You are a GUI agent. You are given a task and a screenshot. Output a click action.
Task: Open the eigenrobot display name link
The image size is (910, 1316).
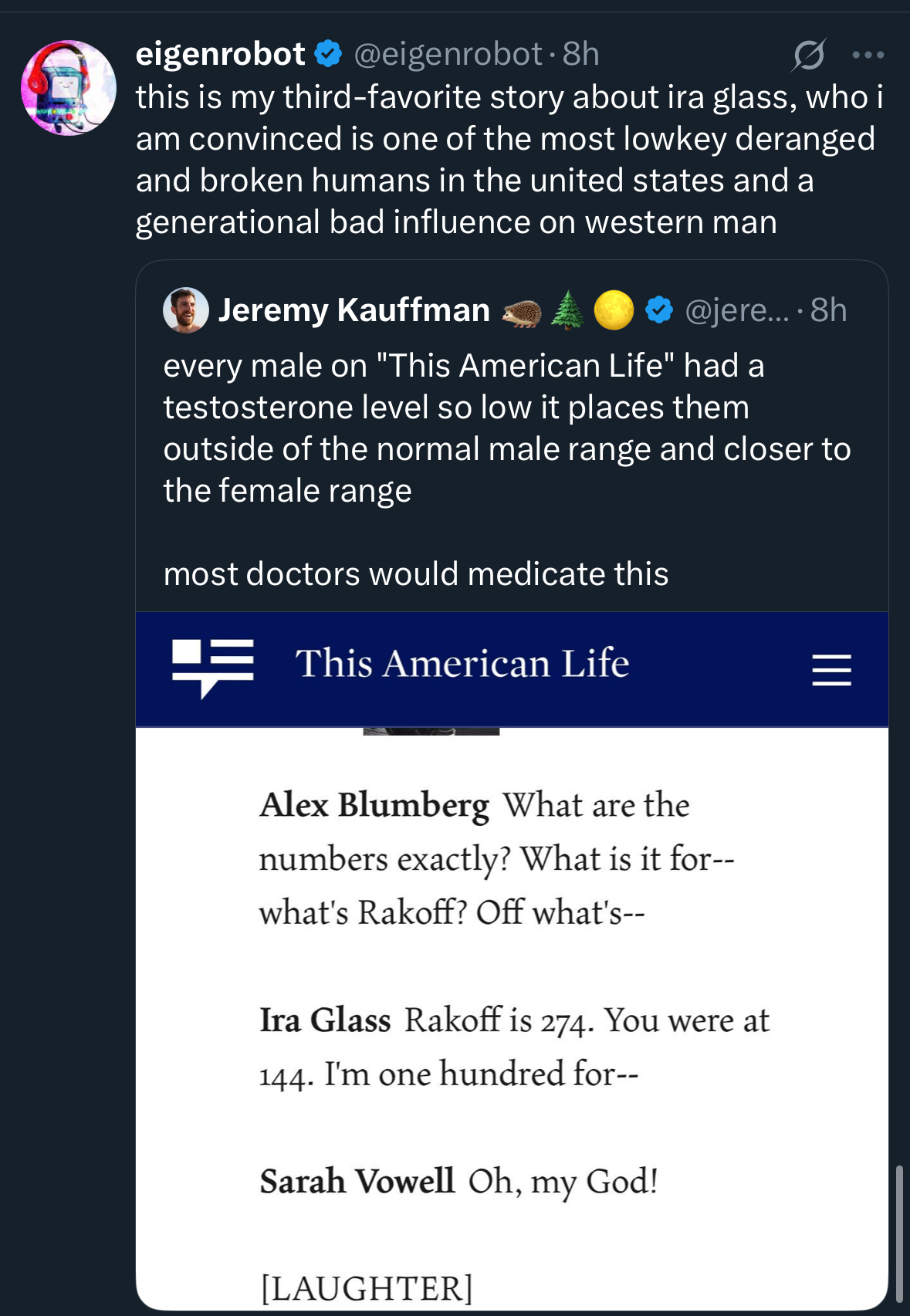pyautogui.click(x=220, y=54)
